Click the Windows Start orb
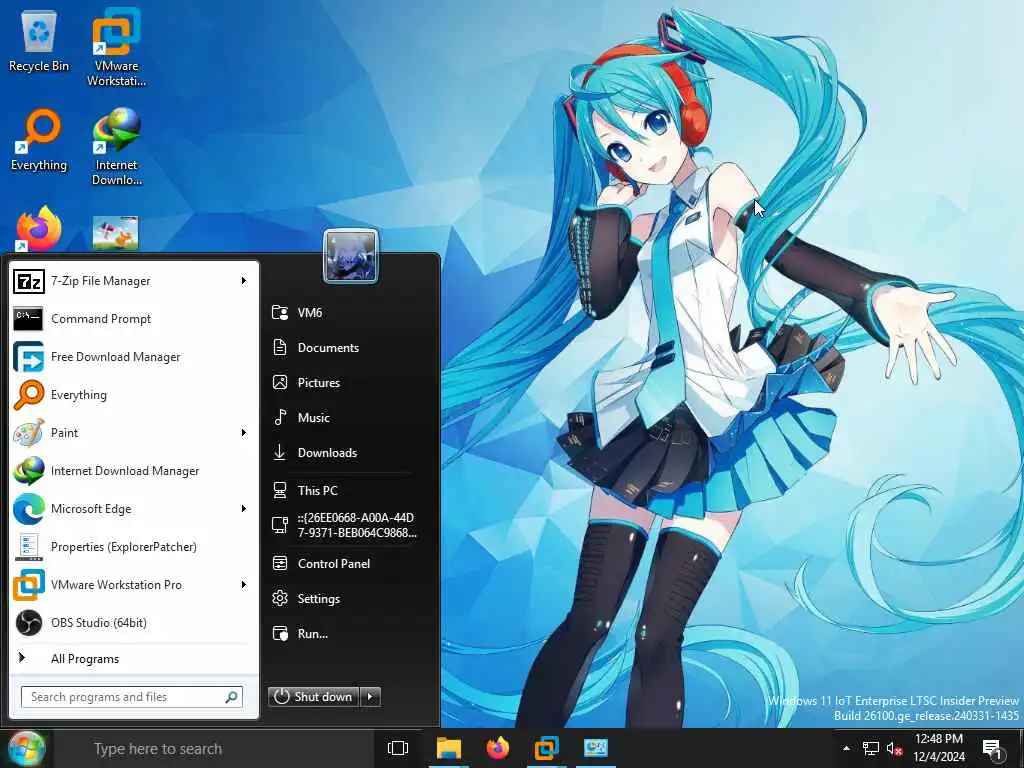 click(x=26, y=748)
